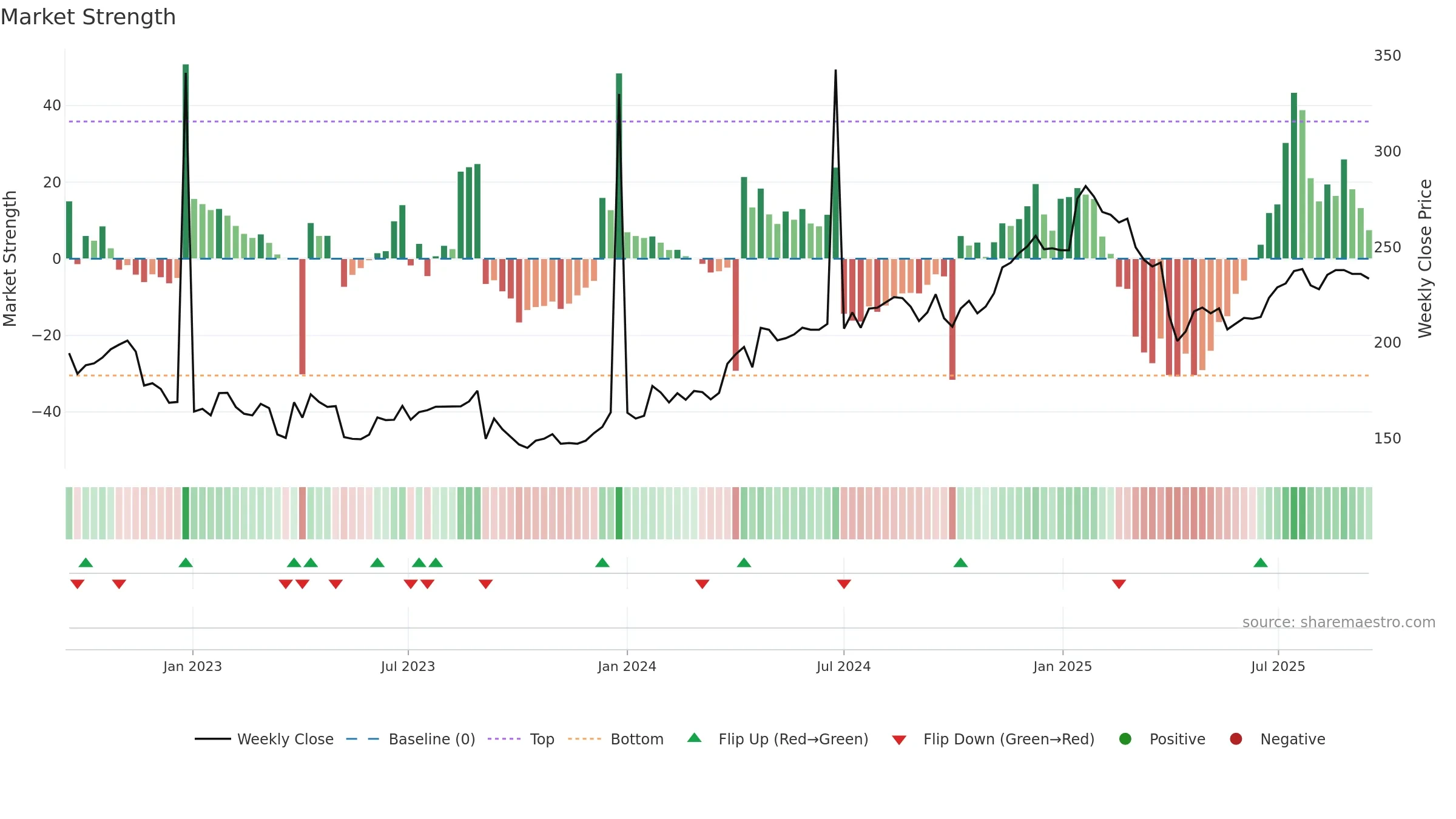Toggle Flip Down (Green→Red) legend entry
The width and height of the screenshot is (1456, 819).
(x=993, y=739)
